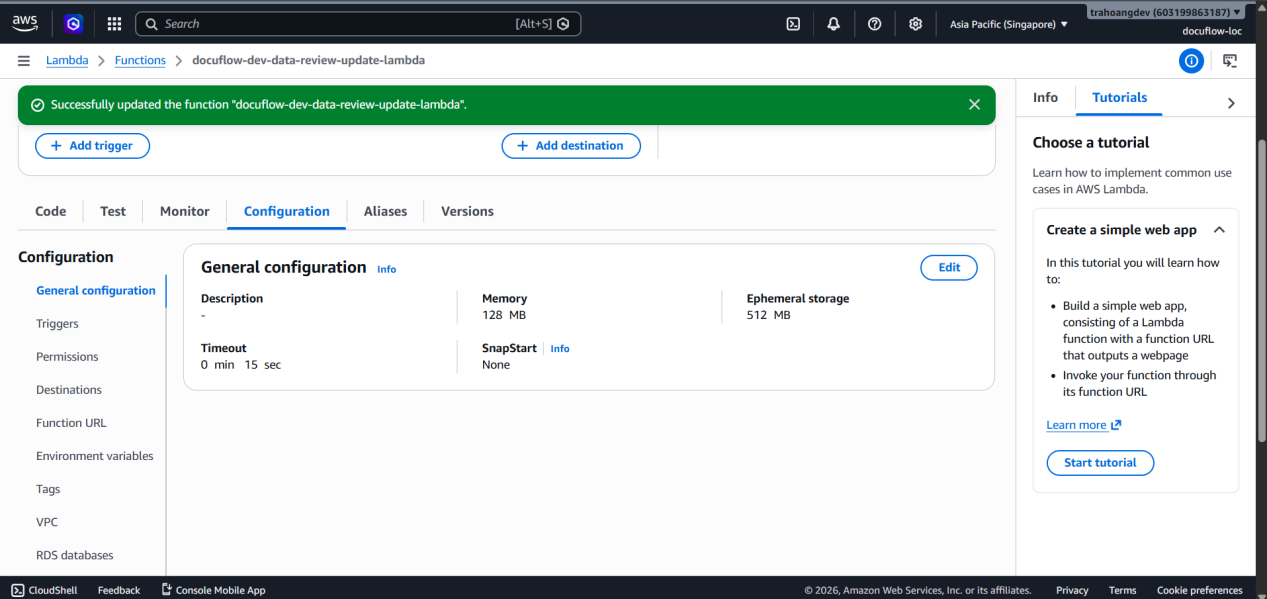Dismiss the green success banner
The image size is (1267, 599).
974,104
